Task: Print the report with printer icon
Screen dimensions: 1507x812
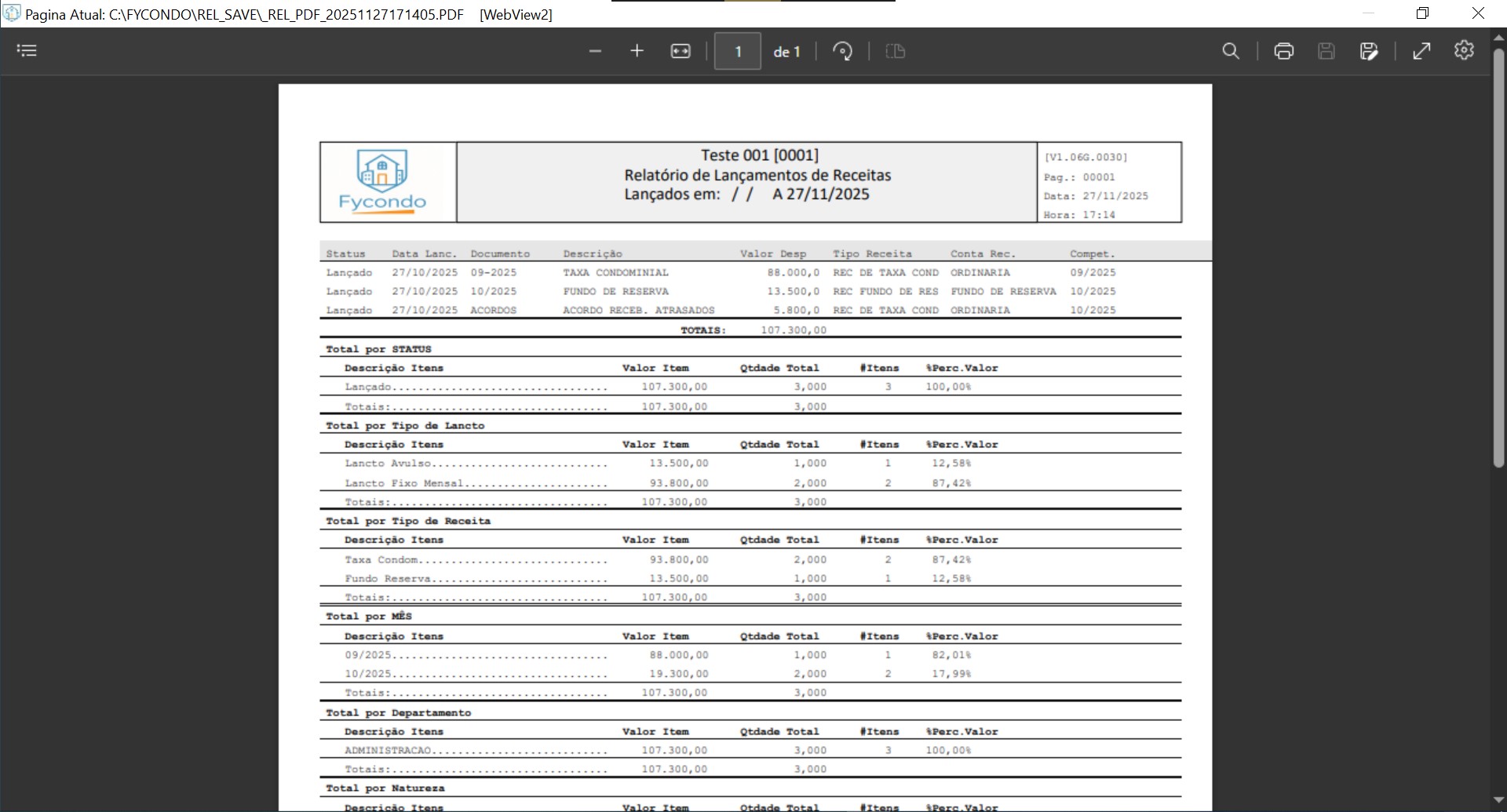Action: pyautogui.click(x=1283, y=52)
